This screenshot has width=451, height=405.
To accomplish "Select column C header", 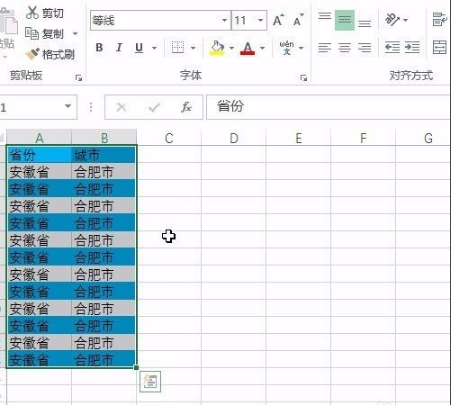I will point(169,138).
